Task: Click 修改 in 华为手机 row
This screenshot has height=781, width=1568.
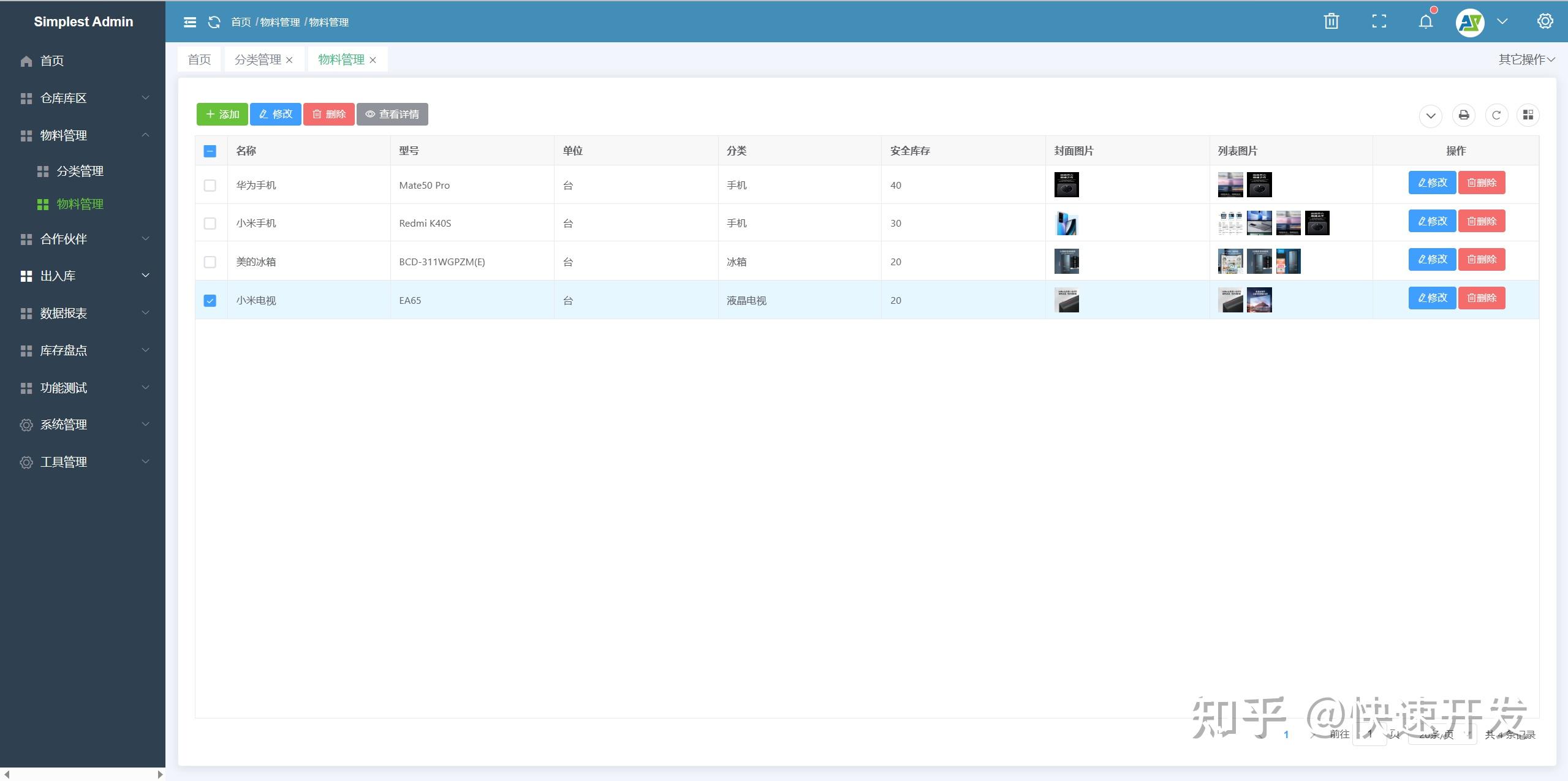Action: tap(1432, 183)
